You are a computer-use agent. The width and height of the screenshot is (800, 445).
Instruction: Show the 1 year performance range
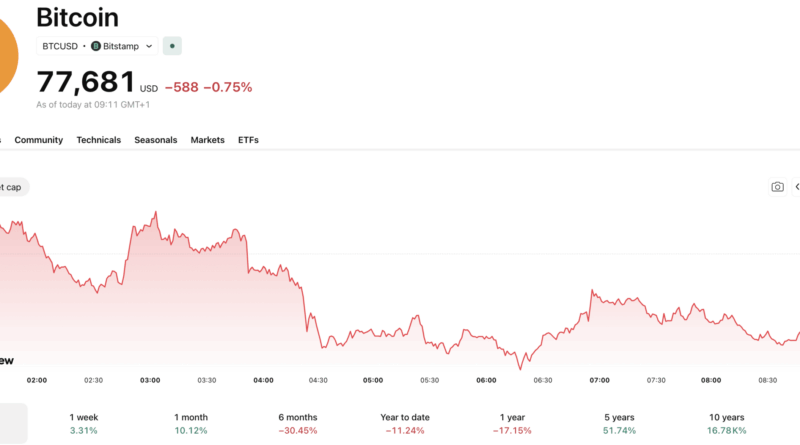514,423
